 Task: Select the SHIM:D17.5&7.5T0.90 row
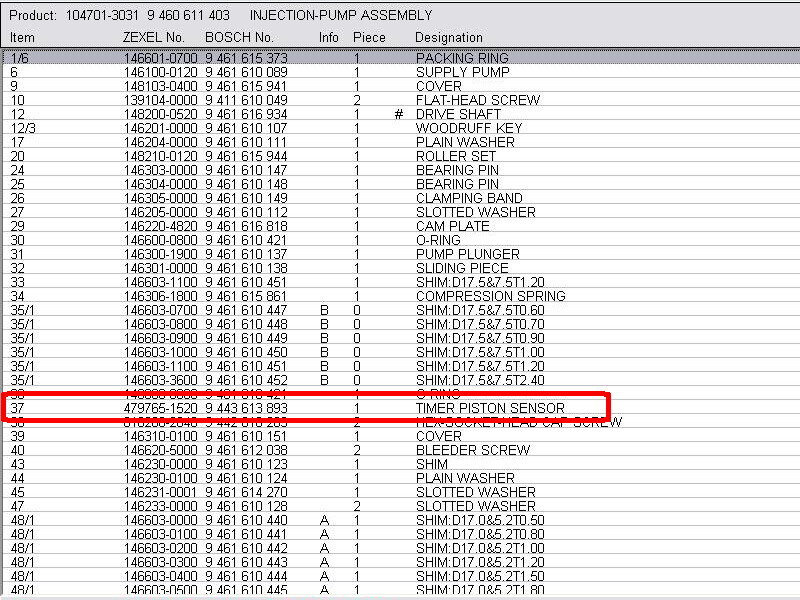coord(401,338)
